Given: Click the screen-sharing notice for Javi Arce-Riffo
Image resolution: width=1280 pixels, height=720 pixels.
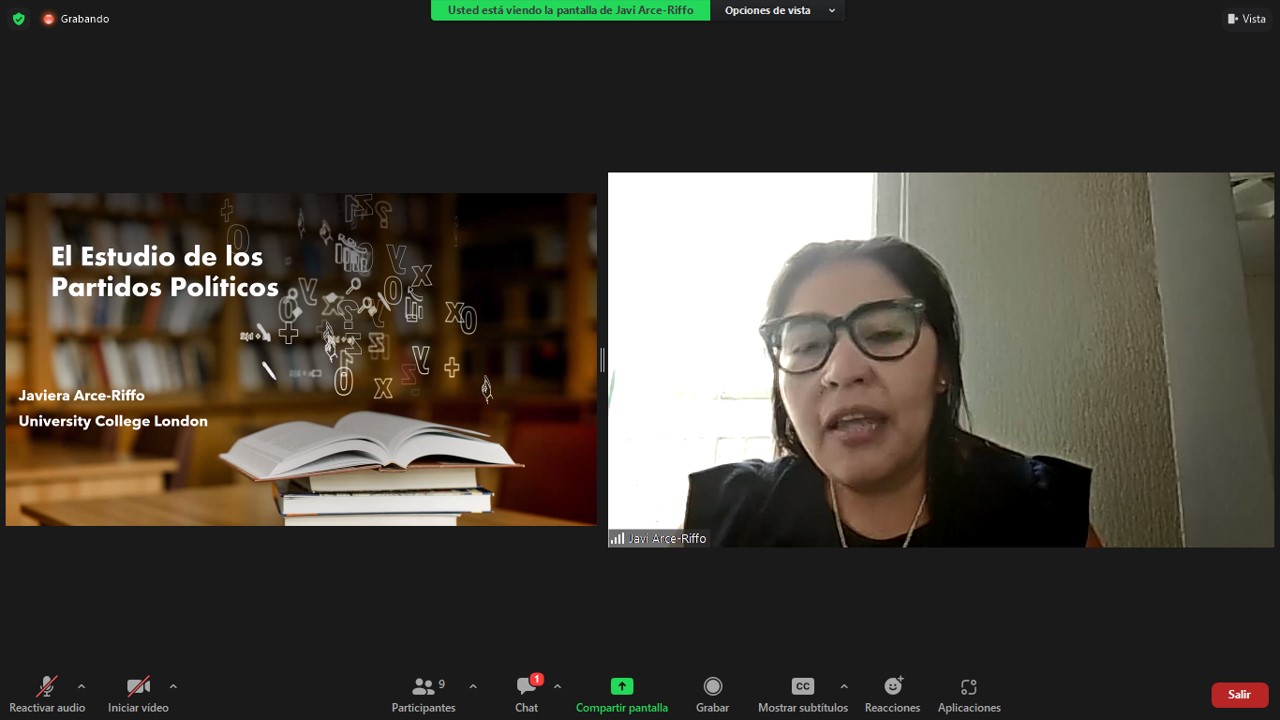Looking at the screenshot, I should coord(570,10).
